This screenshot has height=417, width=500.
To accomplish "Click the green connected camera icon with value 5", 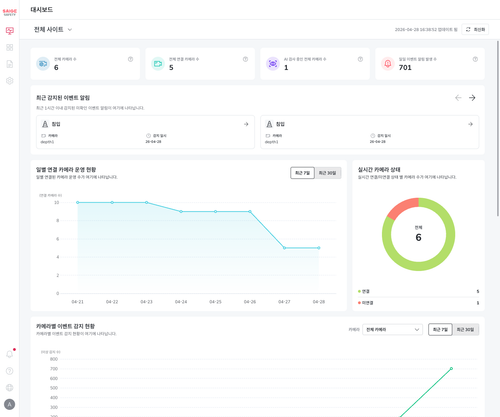I will click(x=158, y=64).
